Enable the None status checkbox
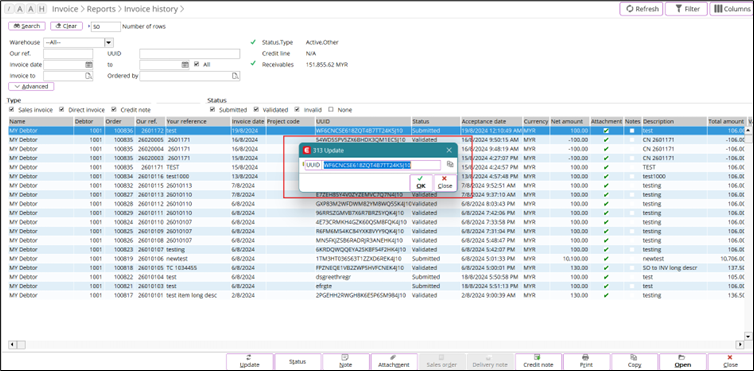The image size is (754, 371). tap(331, 110)
